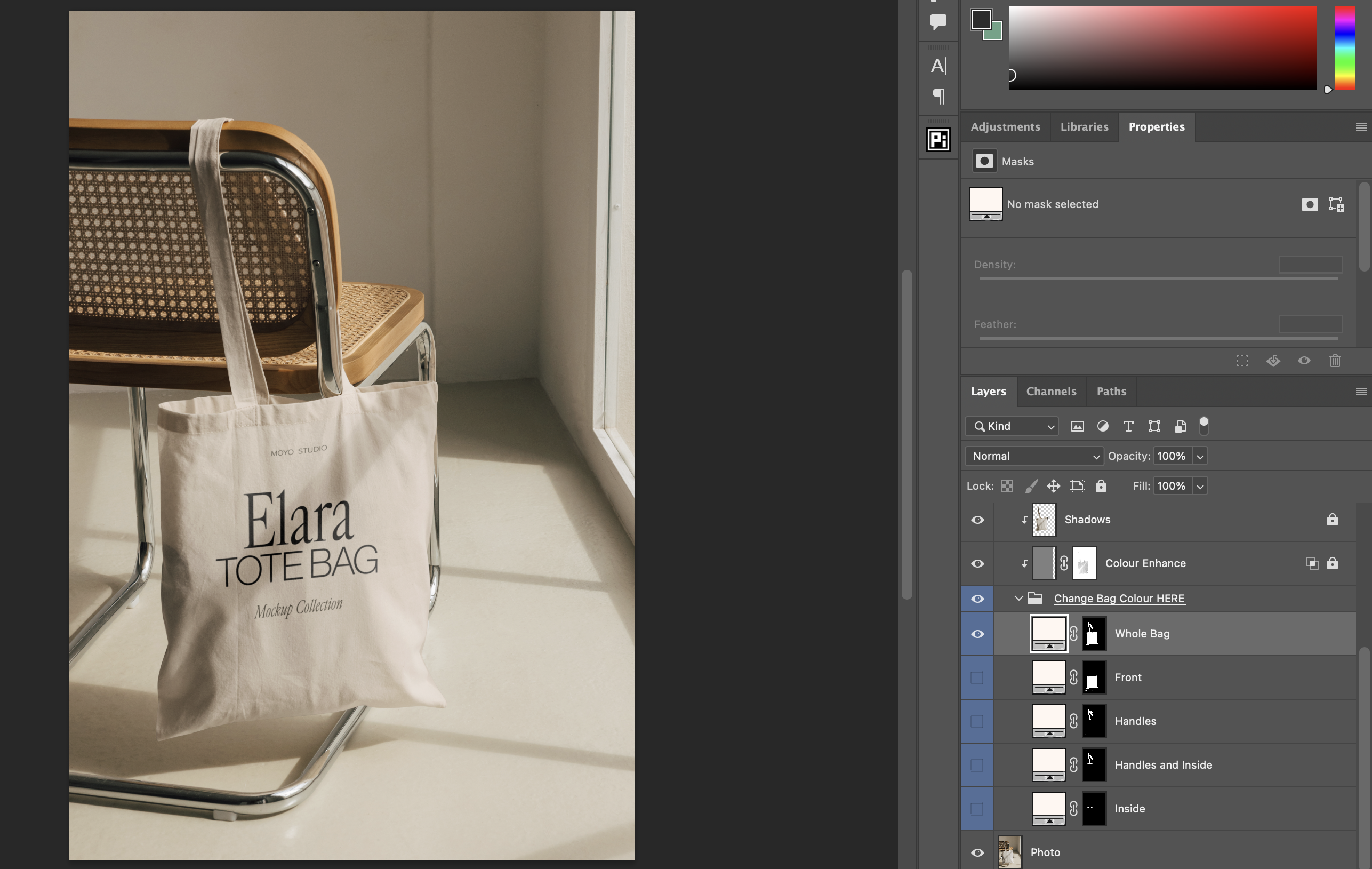The width and height of the screenshot is (1372, 869).
Task: Open the Paragraph panel icon
Action: tap(938, 95)
